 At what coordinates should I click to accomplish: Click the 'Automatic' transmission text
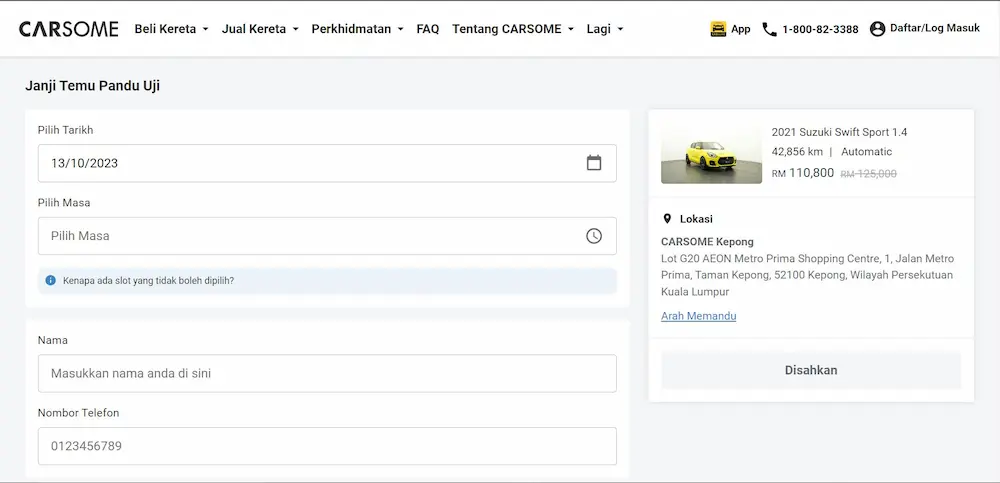point(866,152)
